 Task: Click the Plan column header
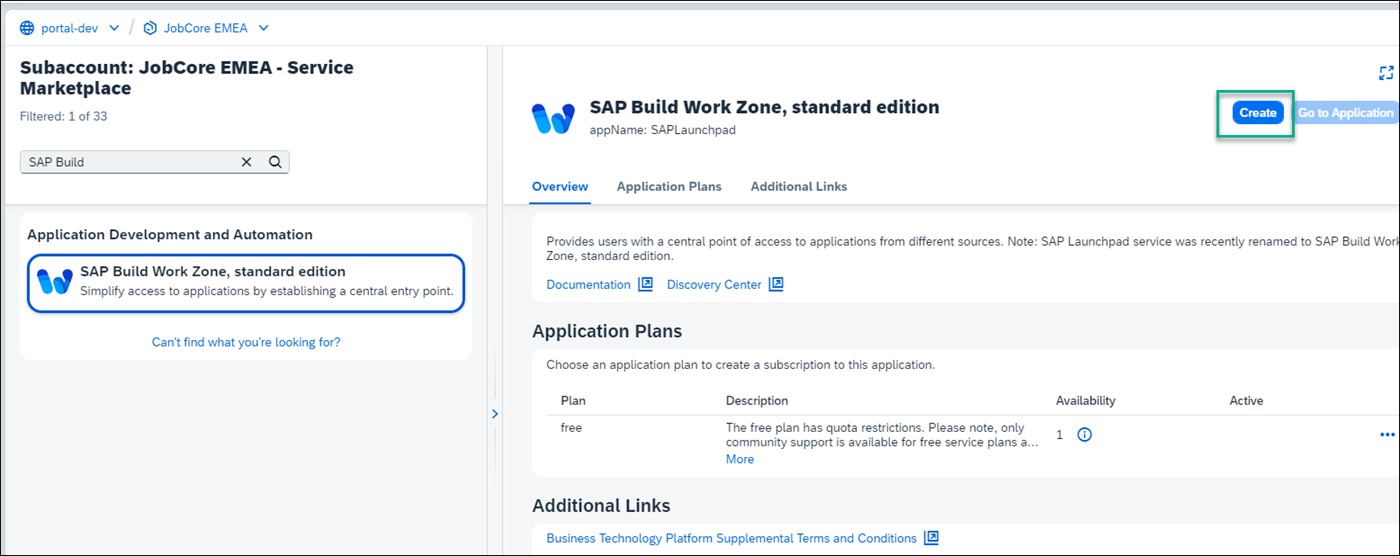(x=573, y=400)
